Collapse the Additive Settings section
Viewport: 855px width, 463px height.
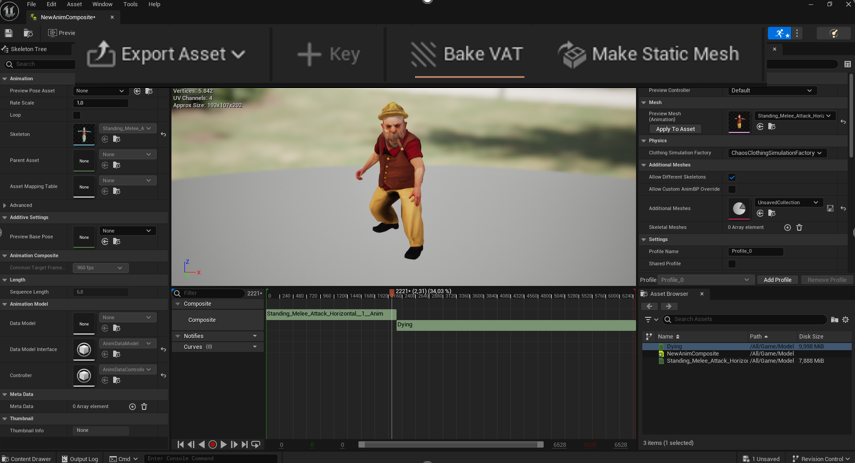coord(5,218)
